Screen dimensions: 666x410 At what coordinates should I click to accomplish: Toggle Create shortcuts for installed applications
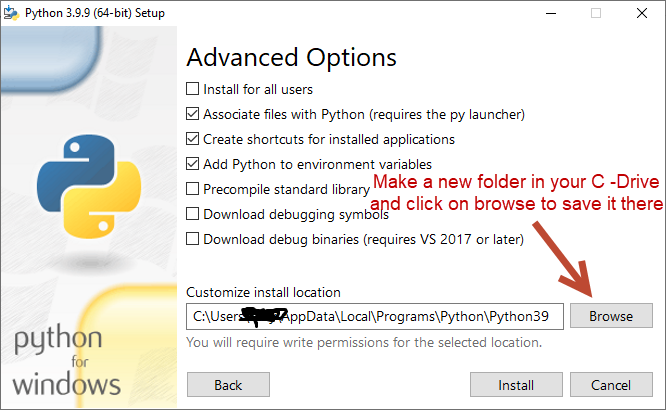(193, 139)
